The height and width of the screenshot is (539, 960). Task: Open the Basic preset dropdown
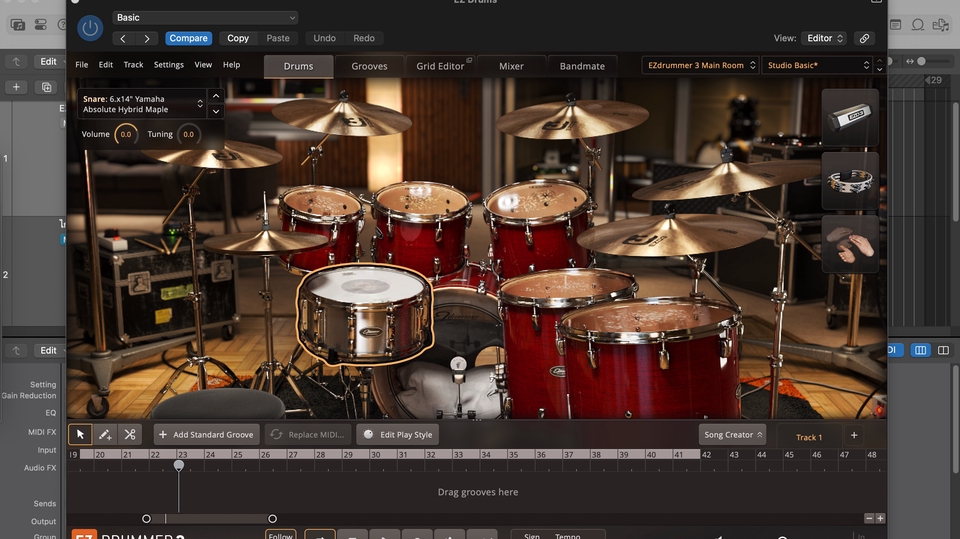[x=204, y=17]
